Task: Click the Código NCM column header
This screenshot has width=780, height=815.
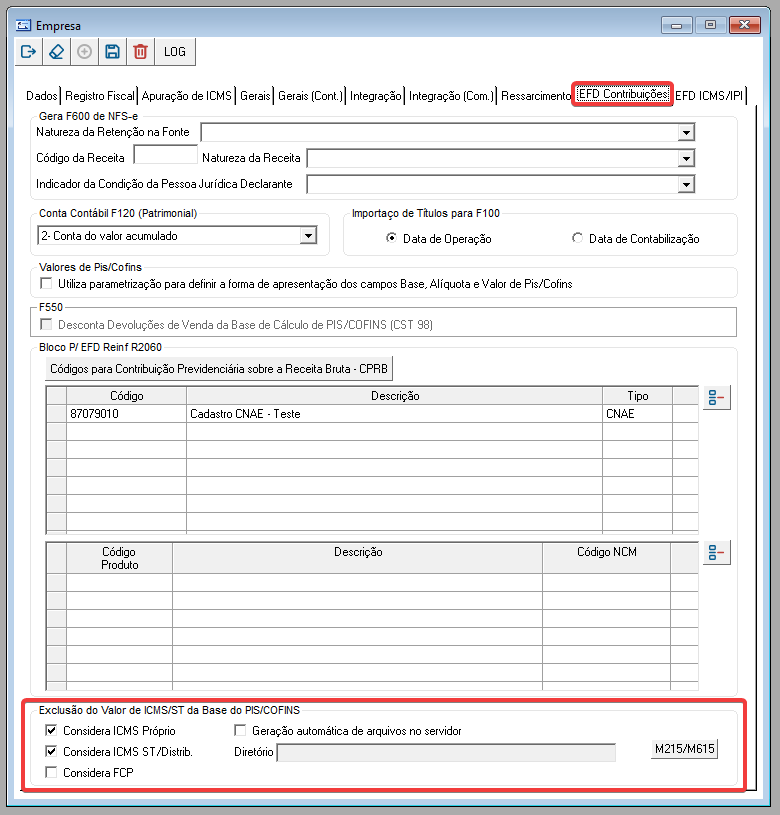Action: 606,558
